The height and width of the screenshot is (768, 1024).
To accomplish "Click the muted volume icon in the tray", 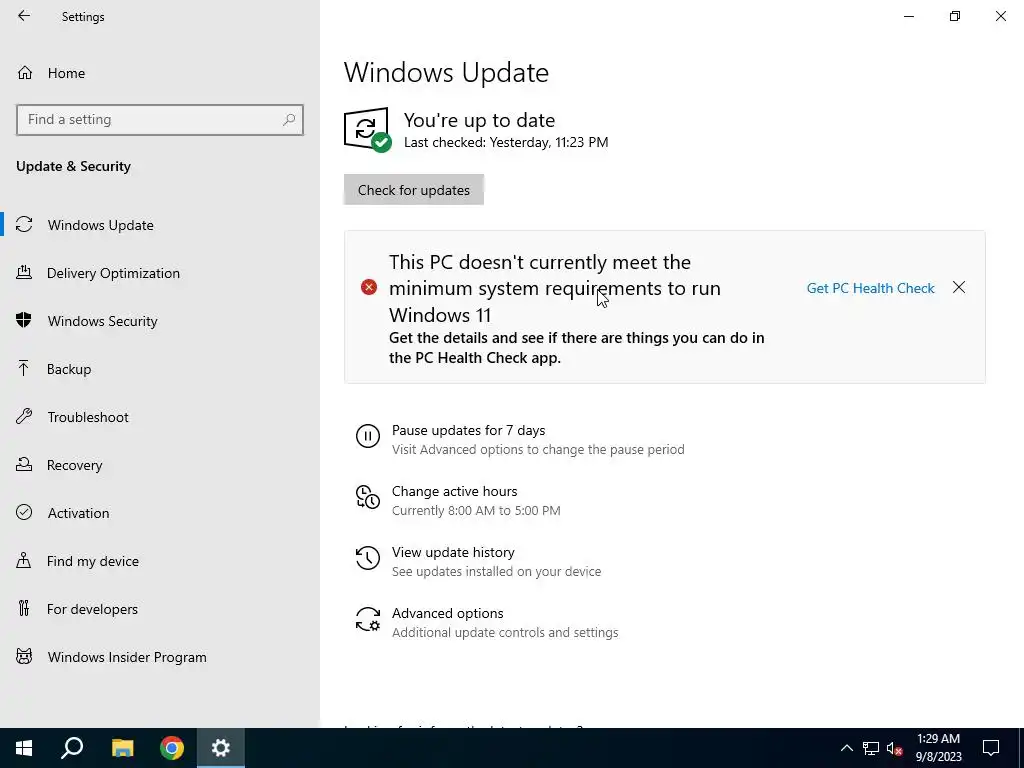I will click(x=895, y=748).
